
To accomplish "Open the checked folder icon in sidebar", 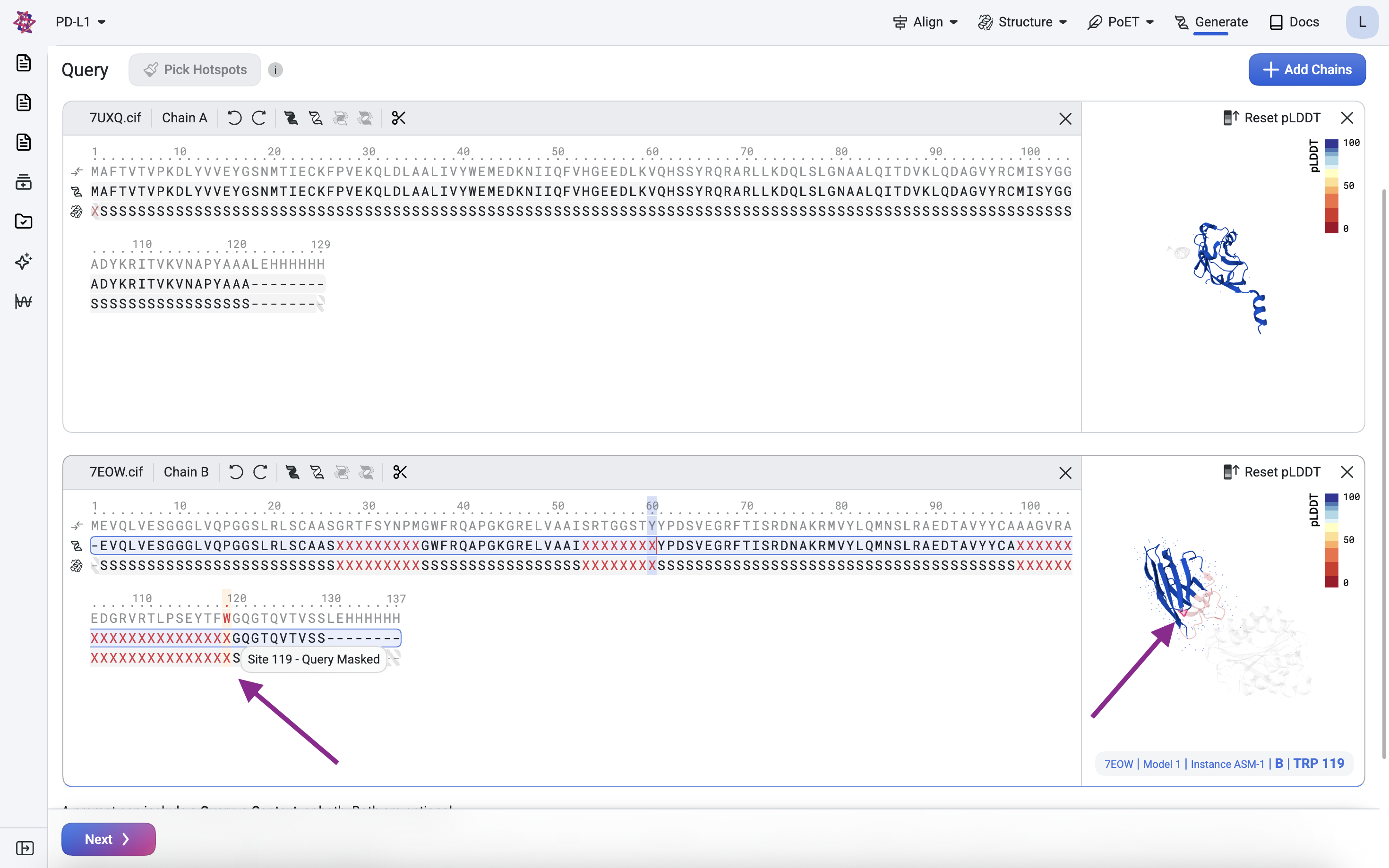I will click(24, 221).
